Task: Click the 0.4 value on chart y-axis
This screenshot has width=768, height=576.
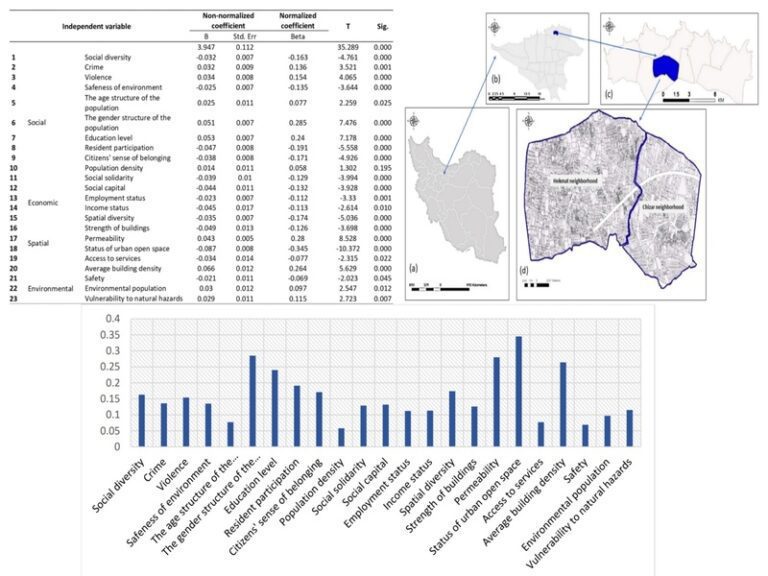Action: coord(111,319)
